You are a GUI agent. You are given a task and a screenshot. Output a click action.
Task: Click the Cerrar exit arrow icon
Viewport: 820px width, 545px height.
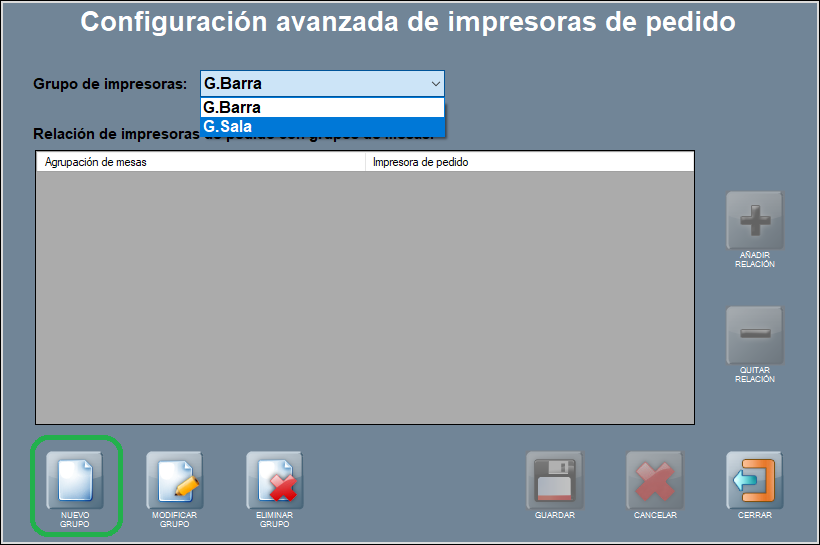pyautogui.click(x=754, y=479)
